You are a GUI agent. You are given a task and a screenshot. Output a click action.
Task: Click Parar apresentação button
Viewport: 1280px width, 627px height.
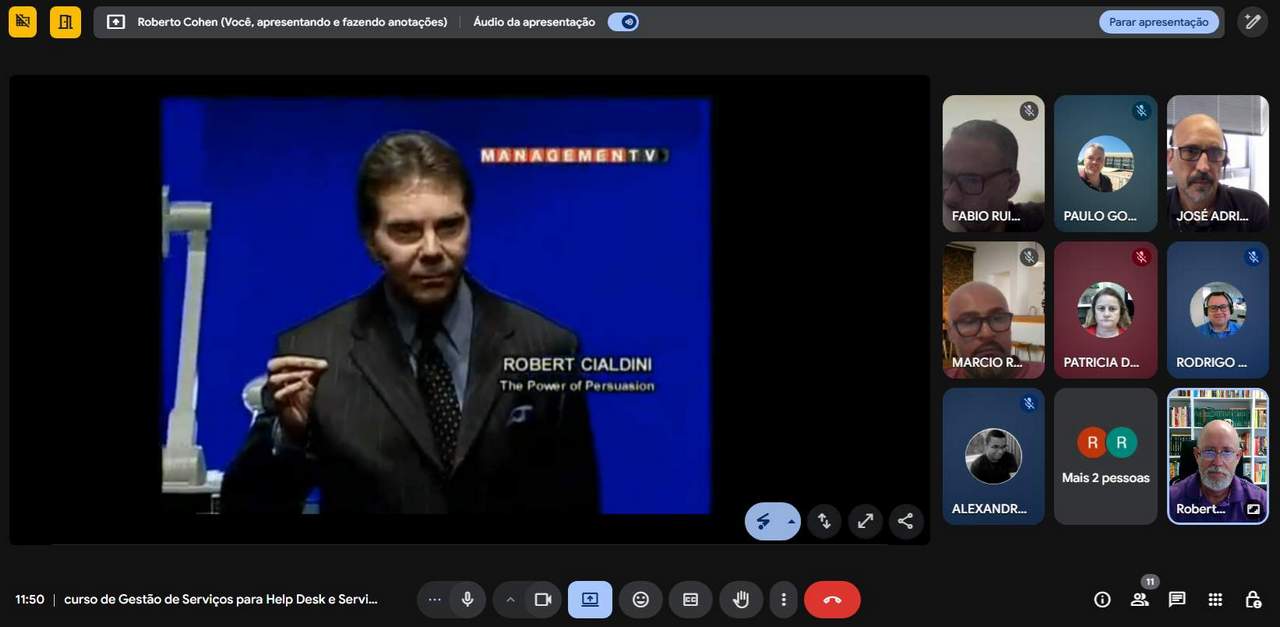pos(1158,22)
